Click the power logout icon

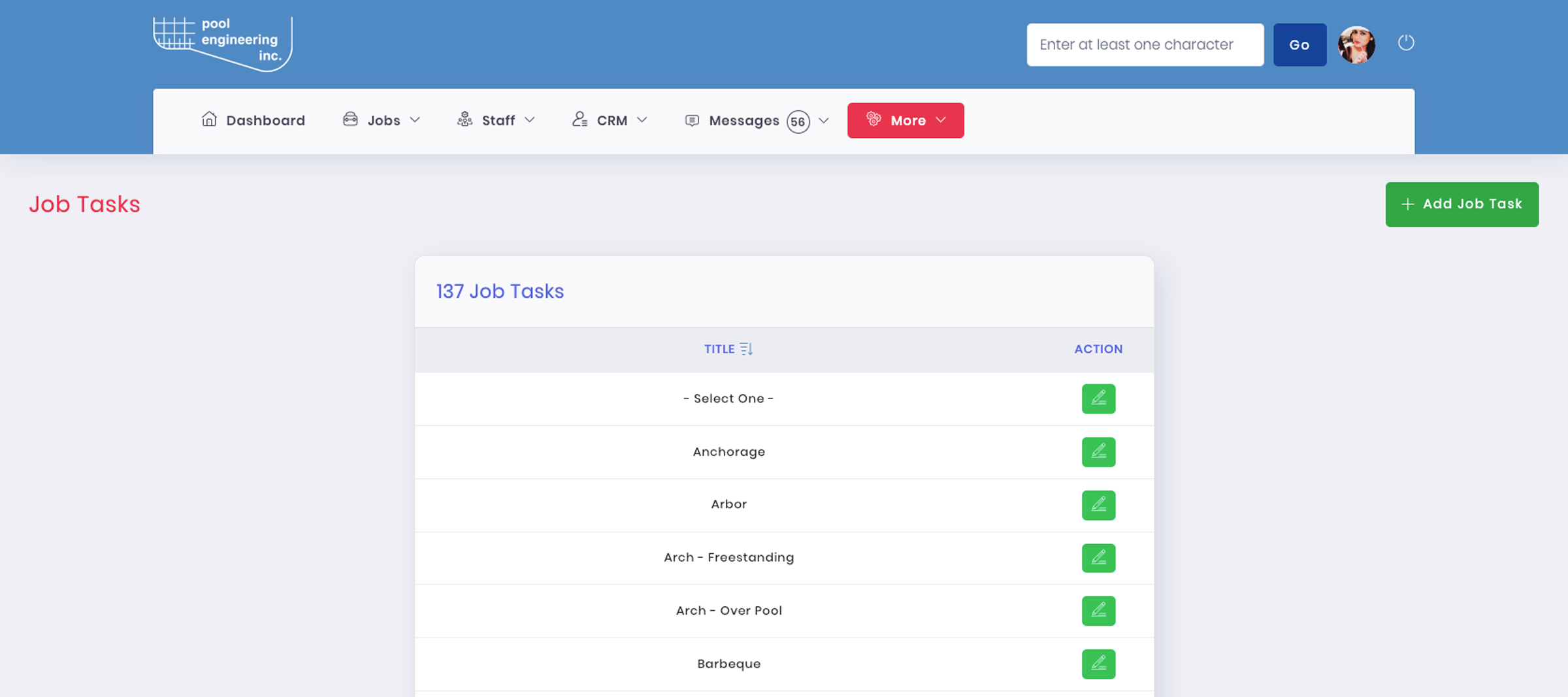coord(1406,43)
